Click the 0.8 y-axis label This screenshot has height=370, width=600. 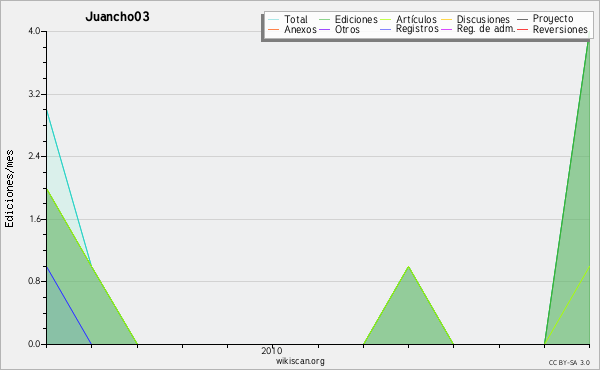coord(34,281)
